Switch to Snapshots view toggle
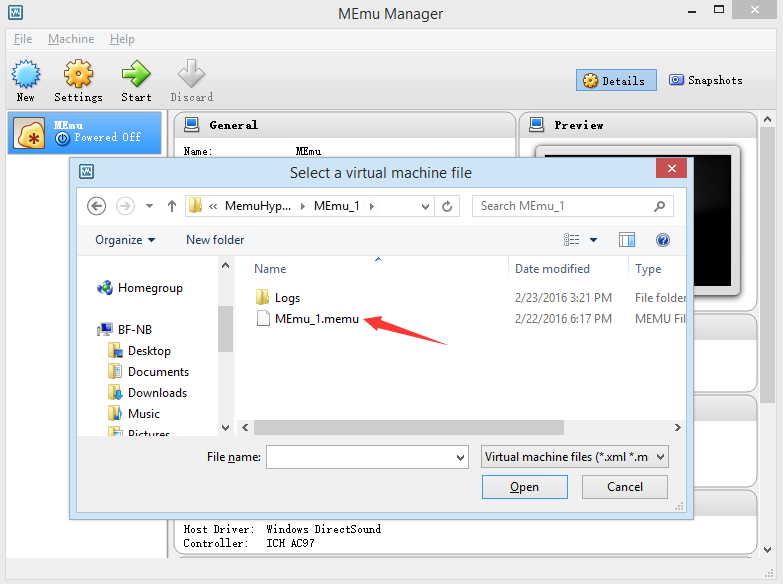The image size is (783, 584). point(706,81)
